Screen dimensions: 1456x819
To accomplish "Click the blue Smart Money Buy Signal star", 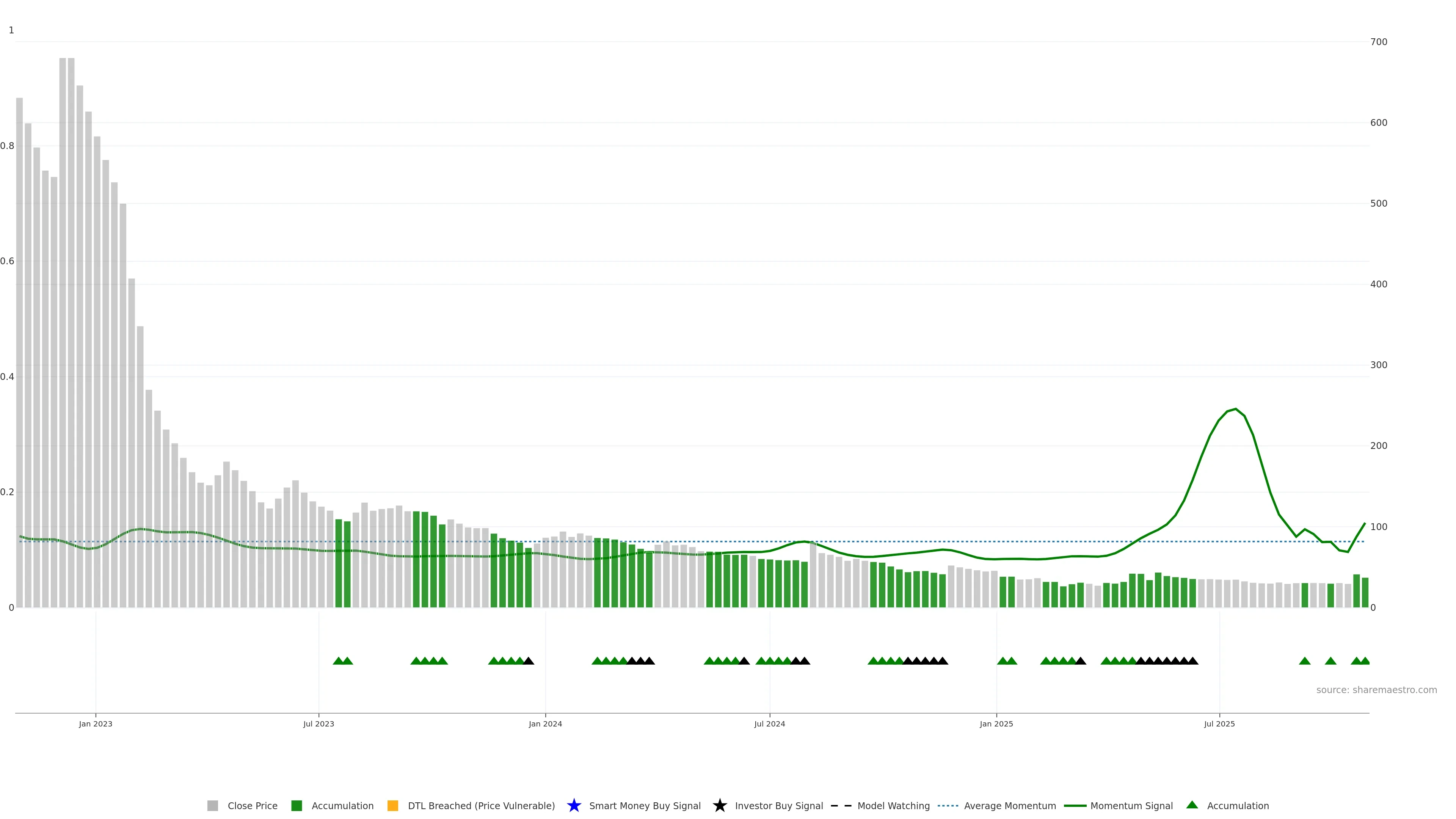I will click(x=574, y=805).
